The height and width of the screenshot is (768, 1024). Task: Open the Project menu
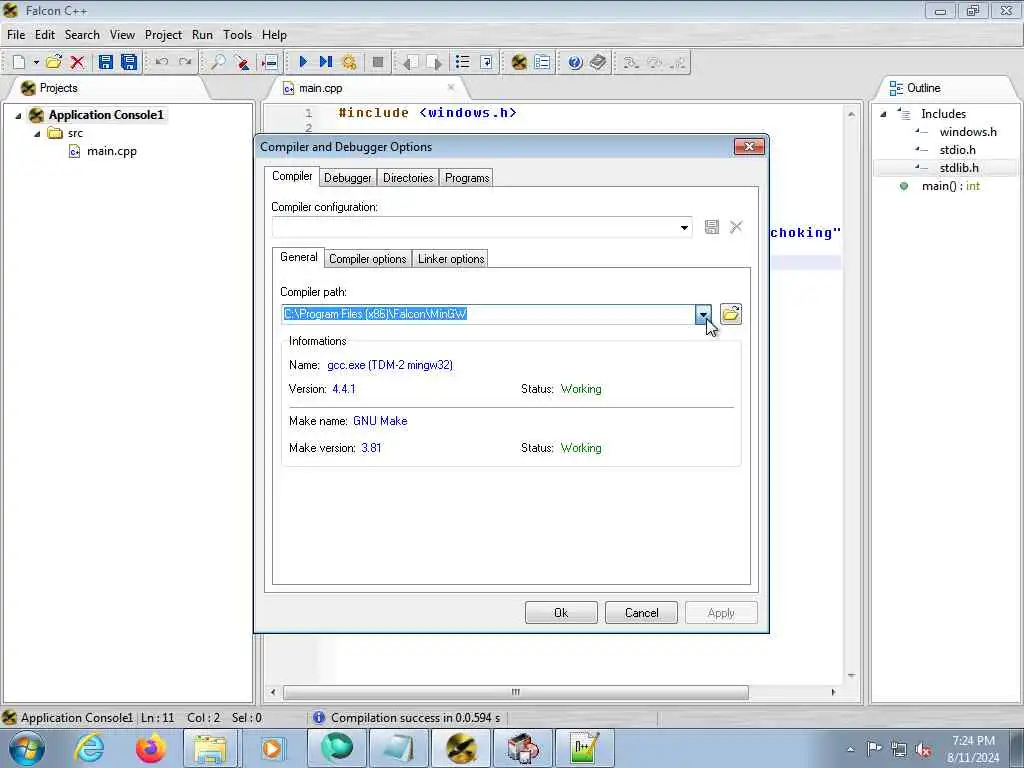click(163, 35)
